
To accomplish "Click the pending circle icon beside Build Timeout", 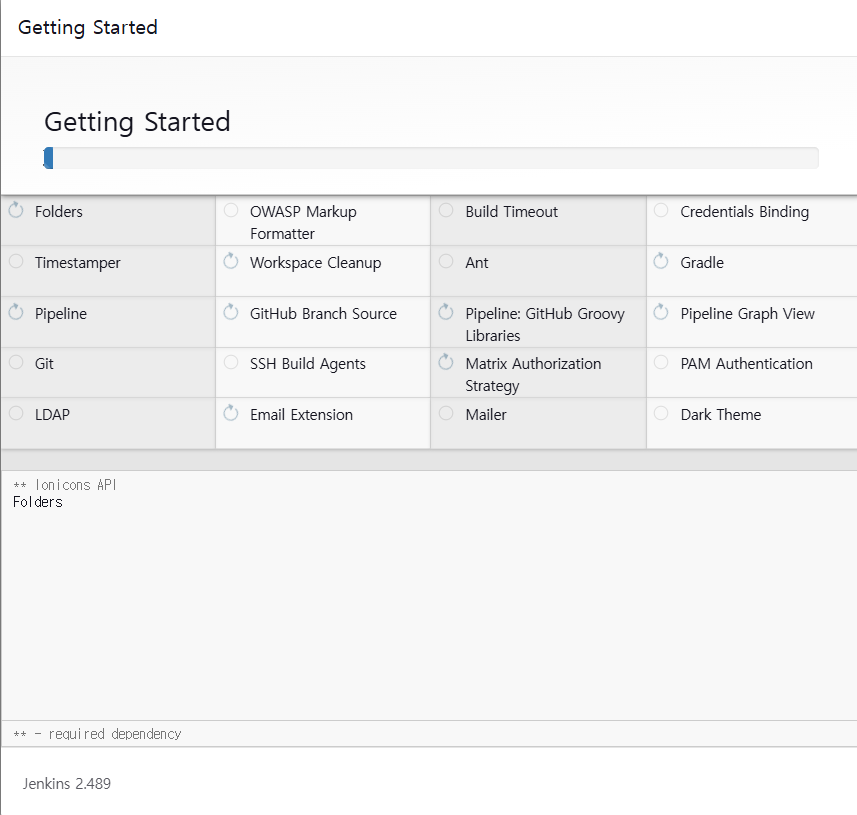I will click(446, 210).
